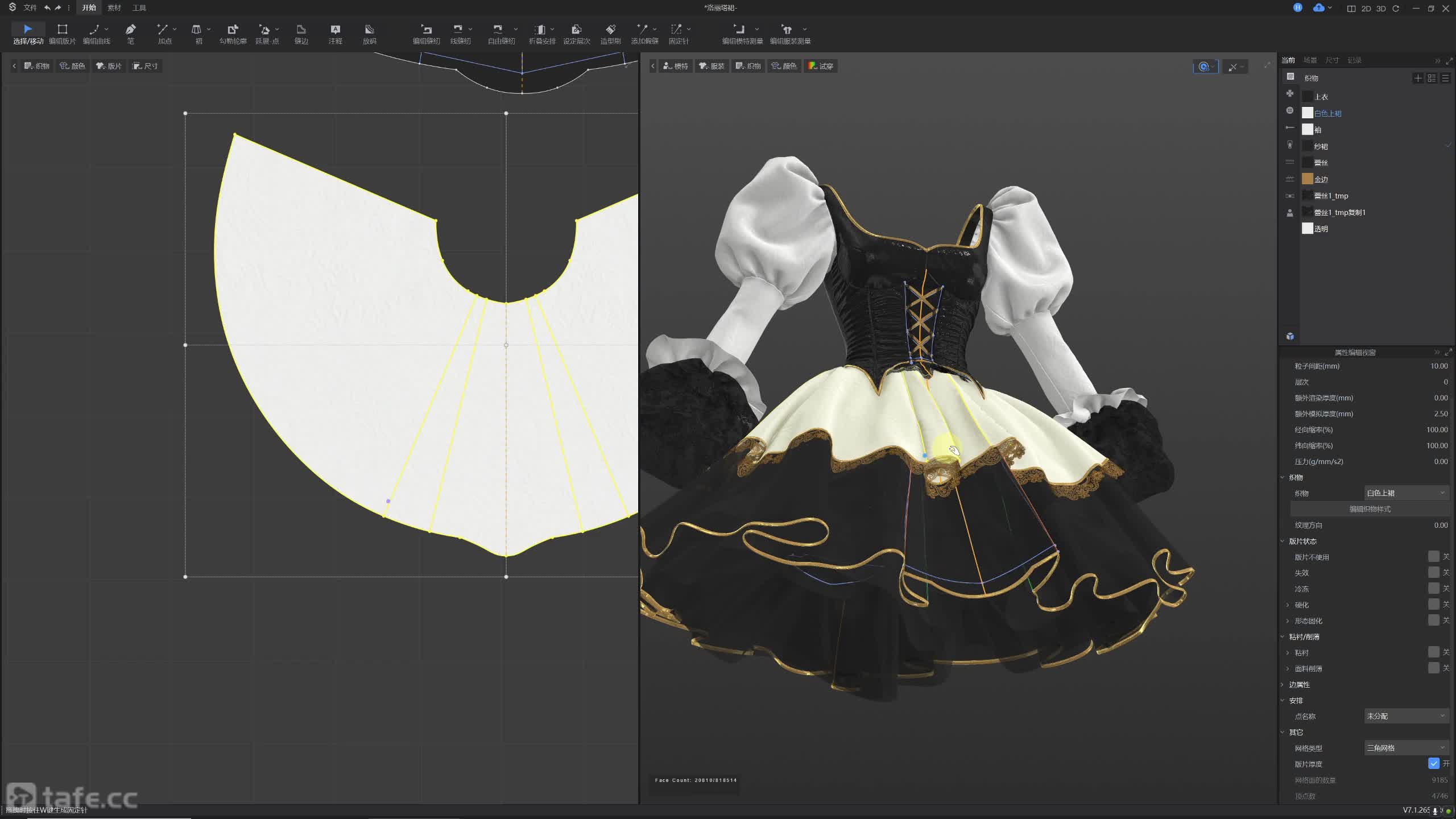
Task: Activate the 编辑缝纫 edit sewing tool
Action: 426,34
